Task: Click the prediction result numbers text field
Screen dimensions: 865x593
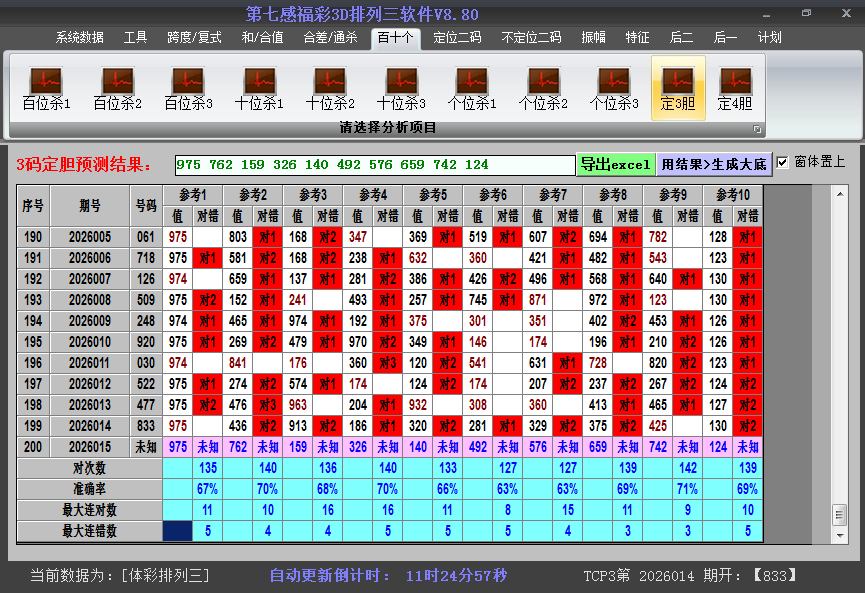Action: point(374,164)
